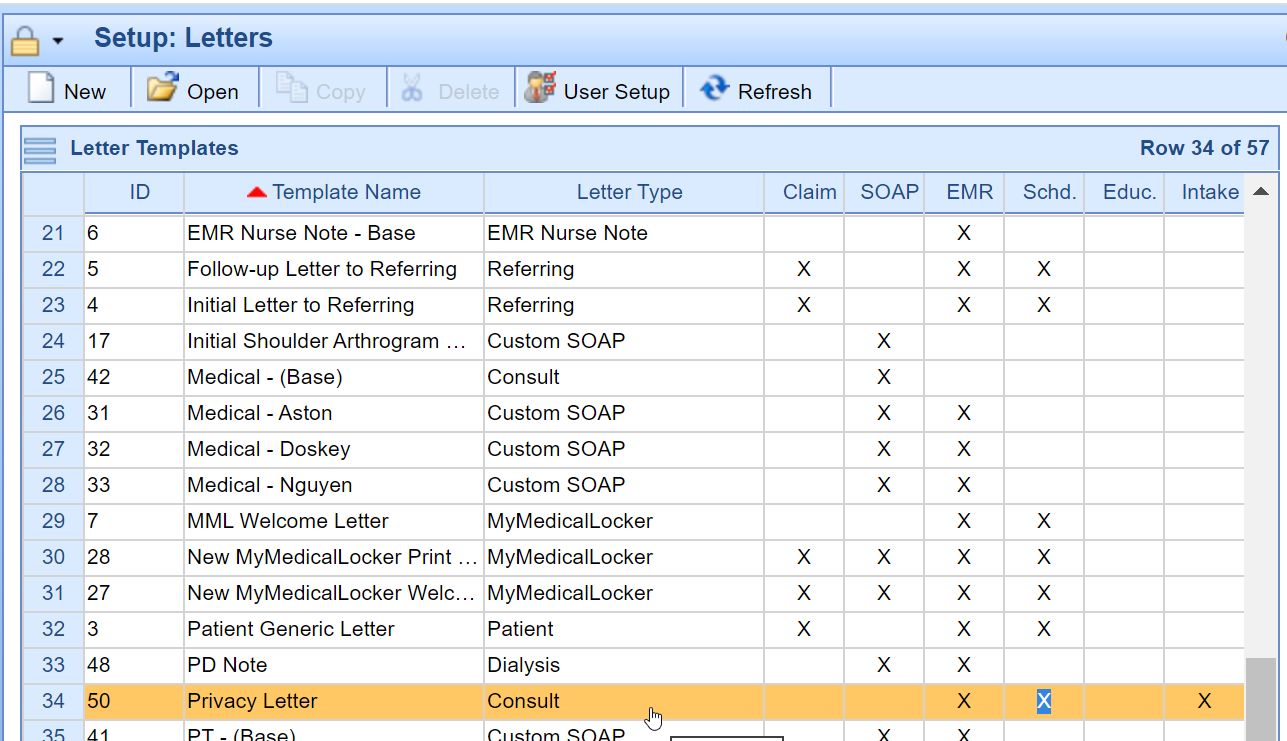Image resolution: width=1287 pixels, height=741 pixels.
Task: Click the padlock icon in the title bar
Action: [x=24, y=40]
